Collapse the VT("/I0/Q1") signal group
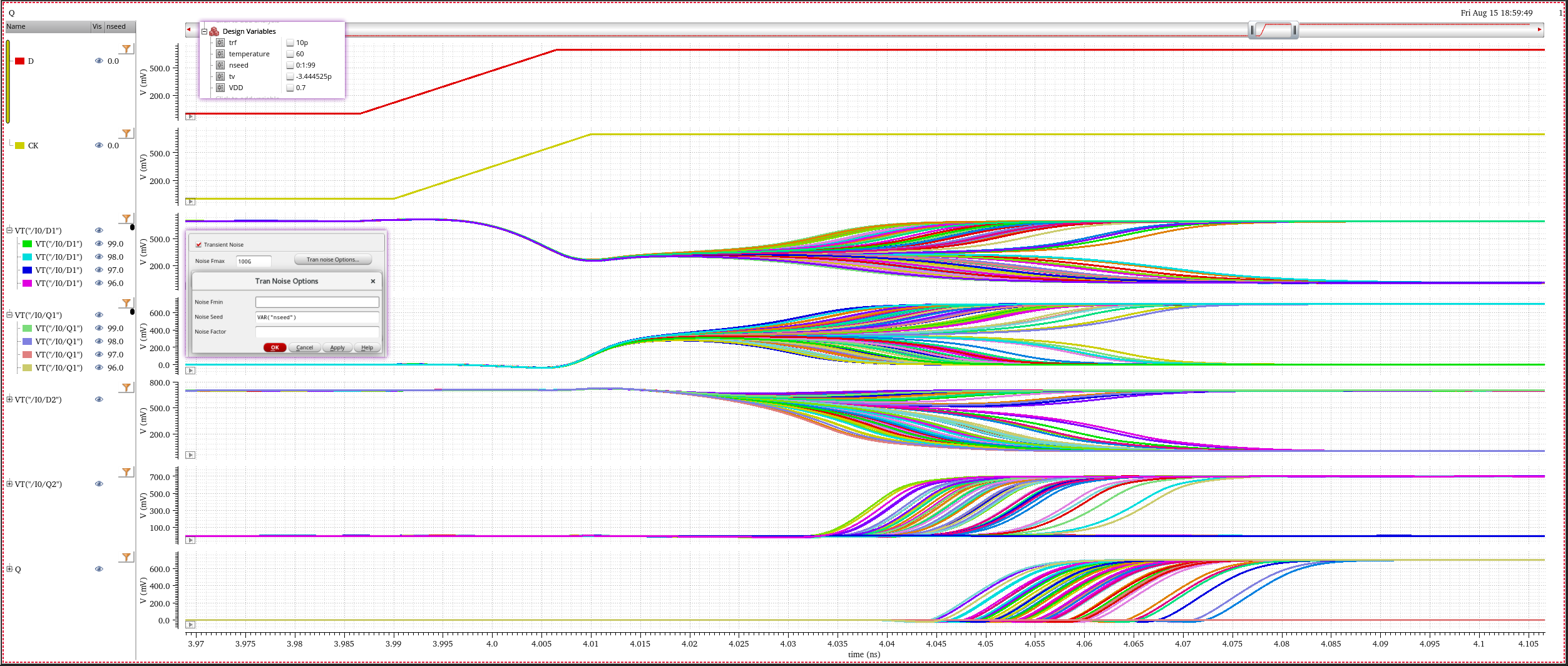Screen dimensions: 1568x666 pyautogui.click(x=9, y=315)
